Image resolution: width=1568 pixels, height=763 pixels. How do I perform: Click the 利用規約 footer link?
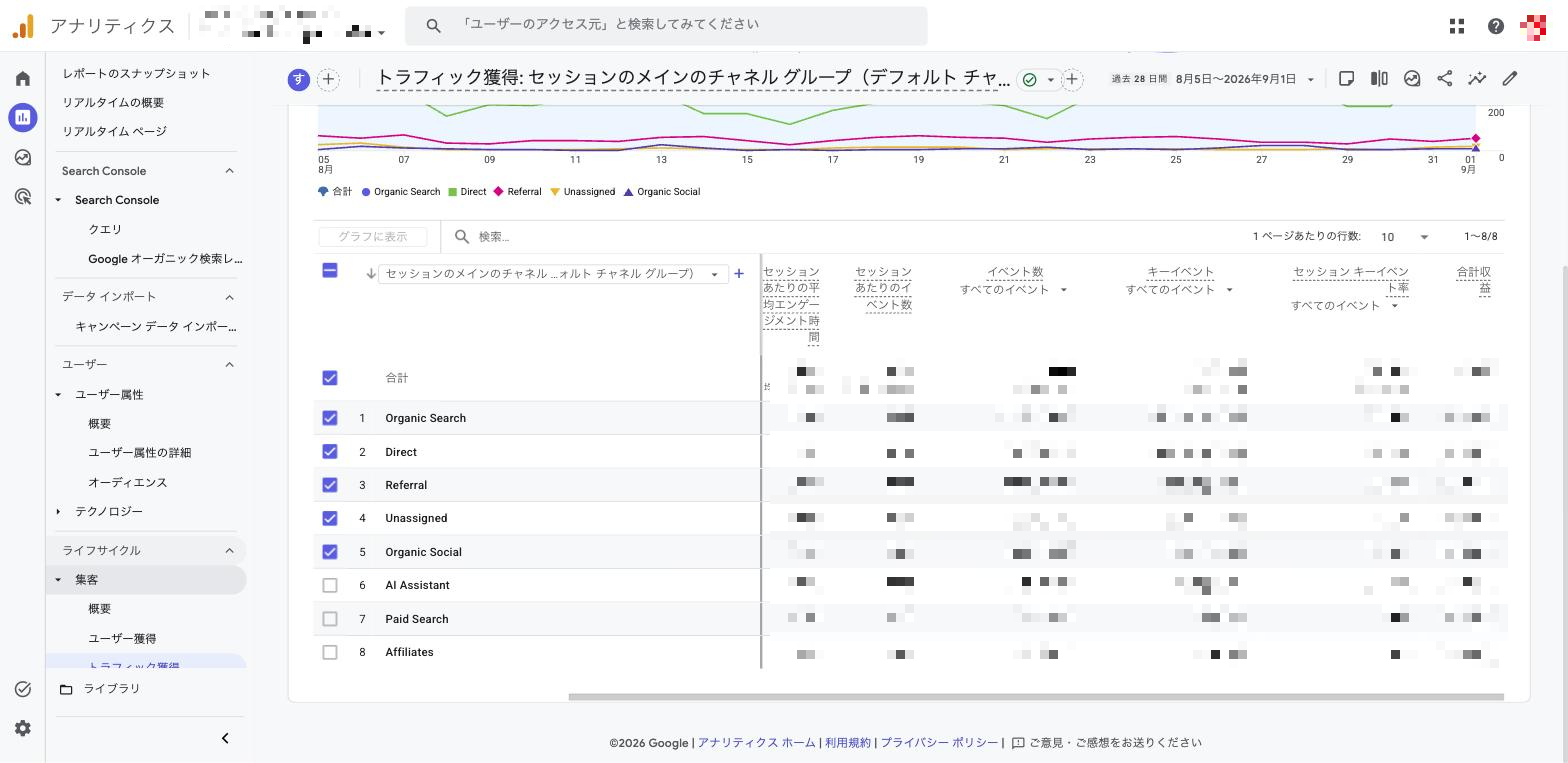click(848, 743)
